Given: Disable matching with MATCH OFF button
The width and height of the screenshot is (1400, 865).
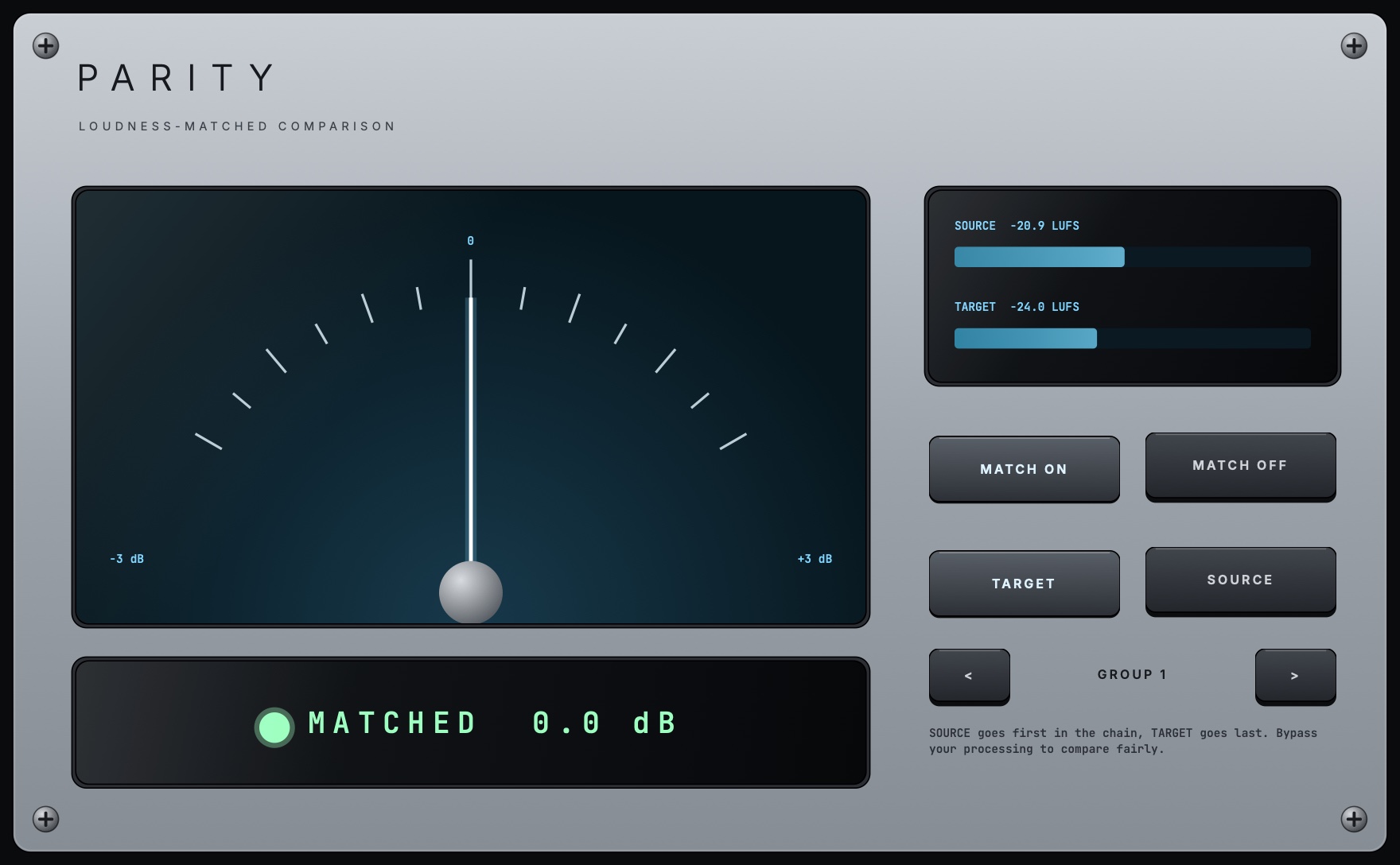Looking at the screenshot, I should click(1240, 466).
